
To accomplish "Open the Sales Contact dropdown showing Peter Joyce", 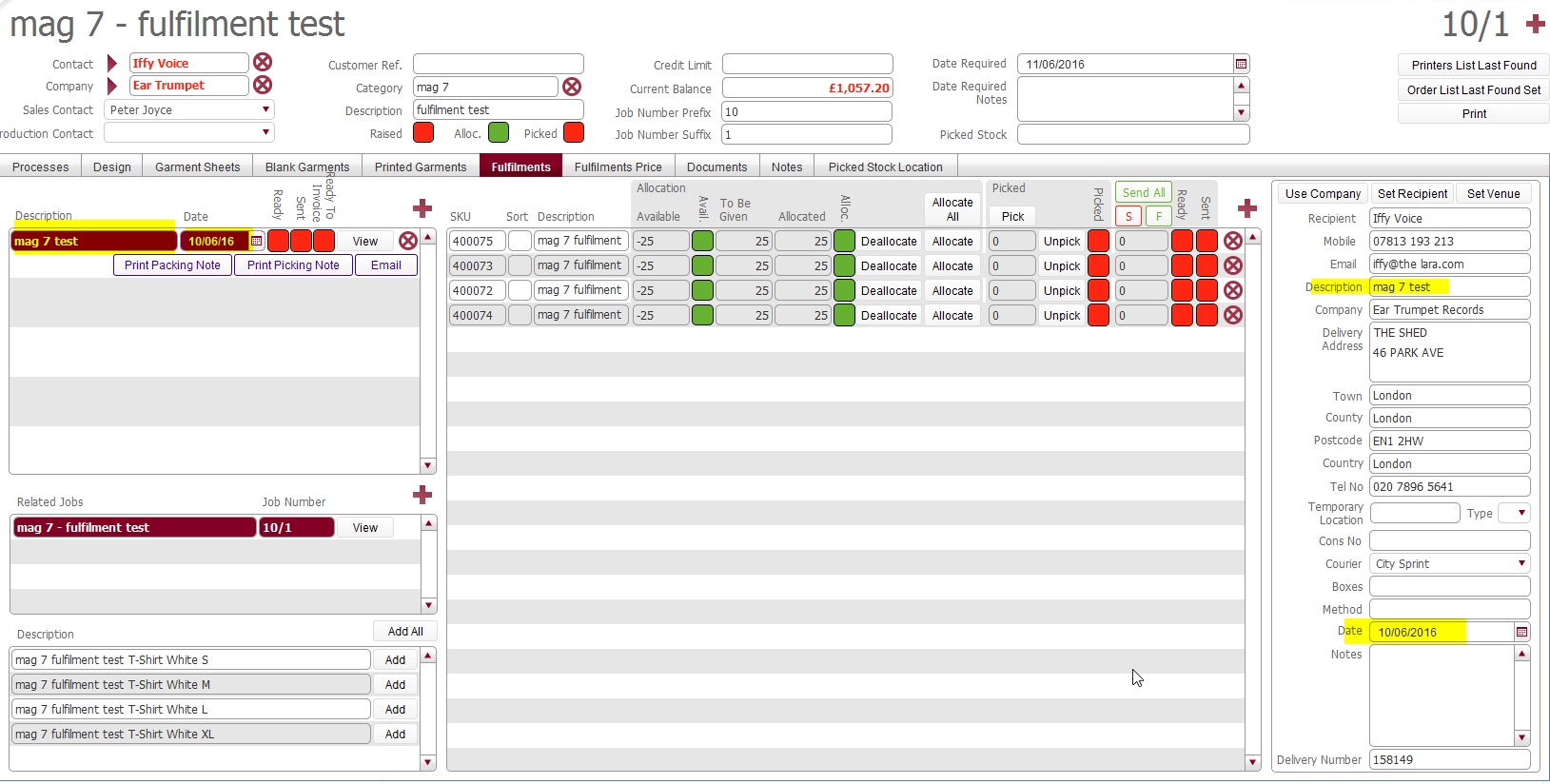I will pos(265,109).
